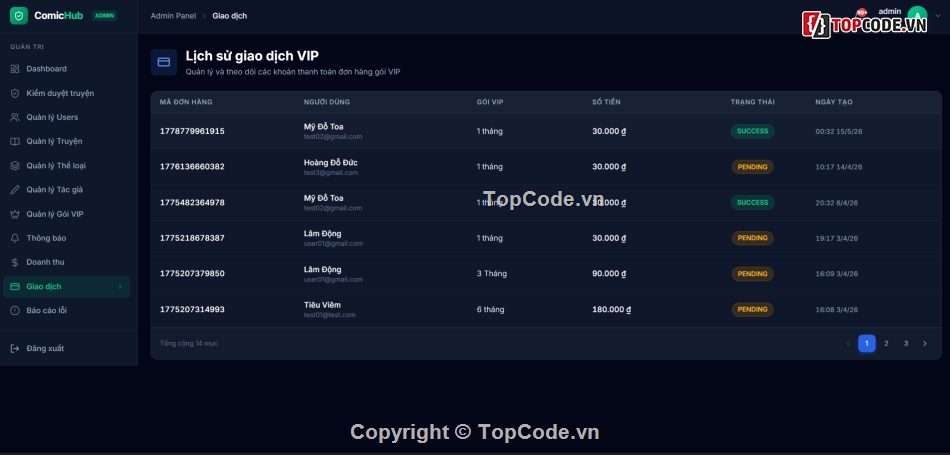The height and width of the screenshot is (455, 950).
Task: Click the credit card icon beside page title
Action: (x=164, y=62)
